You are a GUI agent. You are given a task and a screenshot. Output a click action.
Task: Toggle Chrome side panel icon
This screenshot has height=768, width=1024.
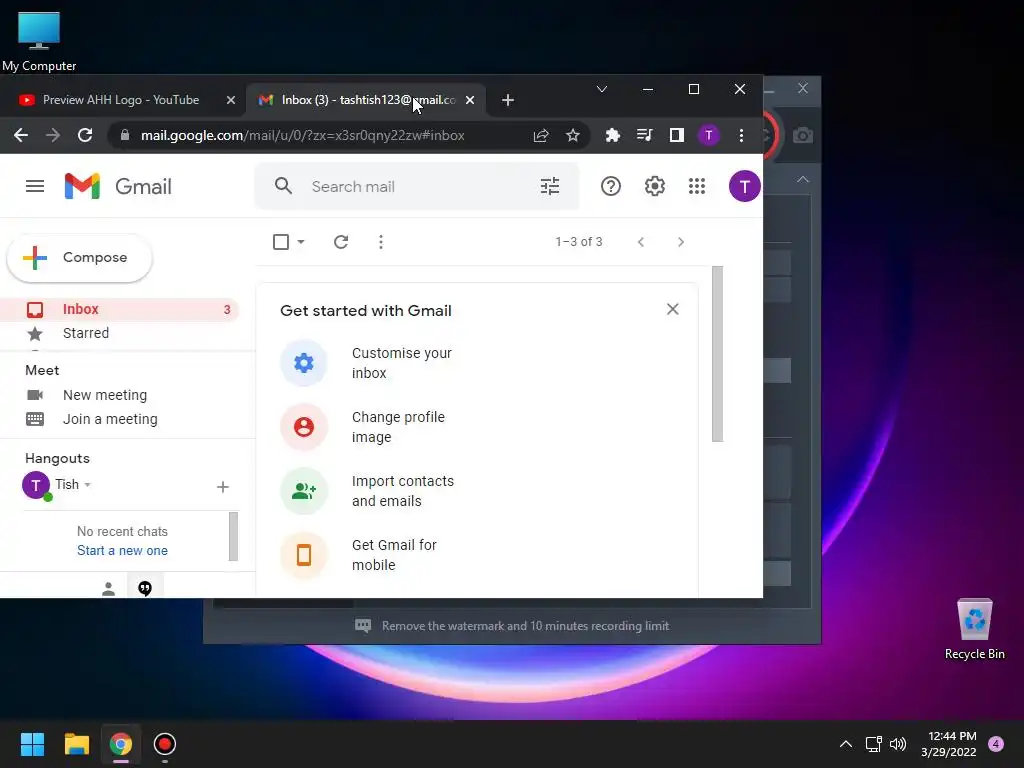tap(677, 135)
